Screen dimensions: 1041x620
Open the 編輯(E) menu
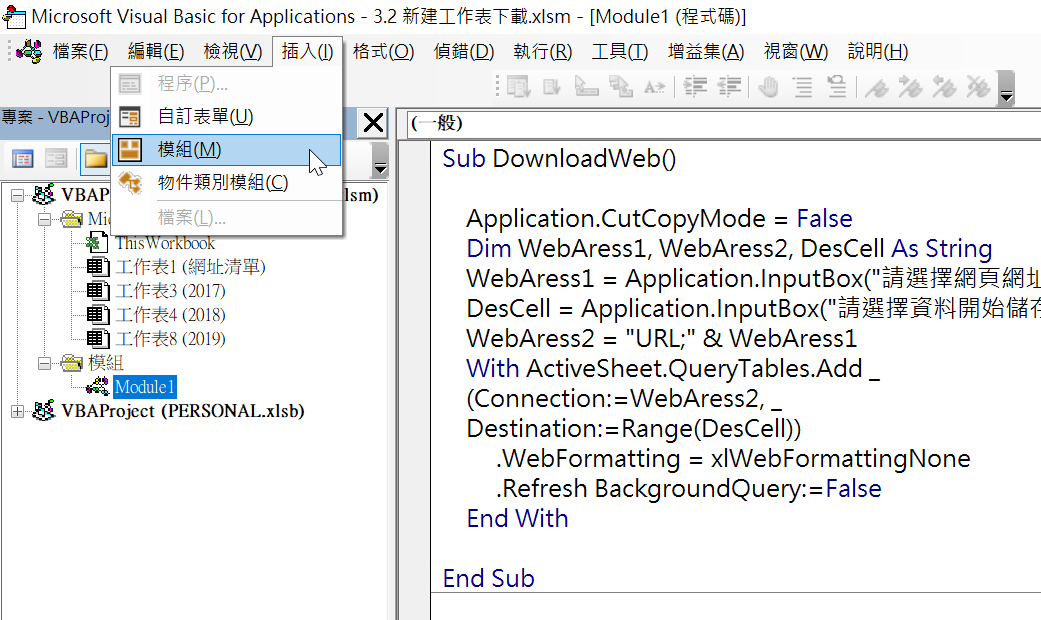coord(156,51)
